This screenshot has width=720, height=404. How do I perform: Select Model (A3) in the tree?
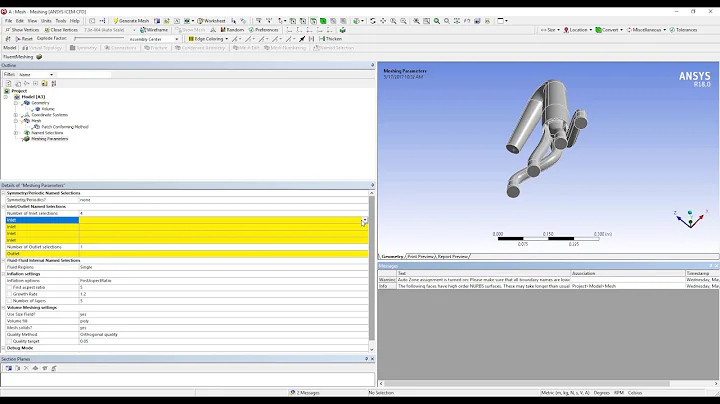pos(33,97)
